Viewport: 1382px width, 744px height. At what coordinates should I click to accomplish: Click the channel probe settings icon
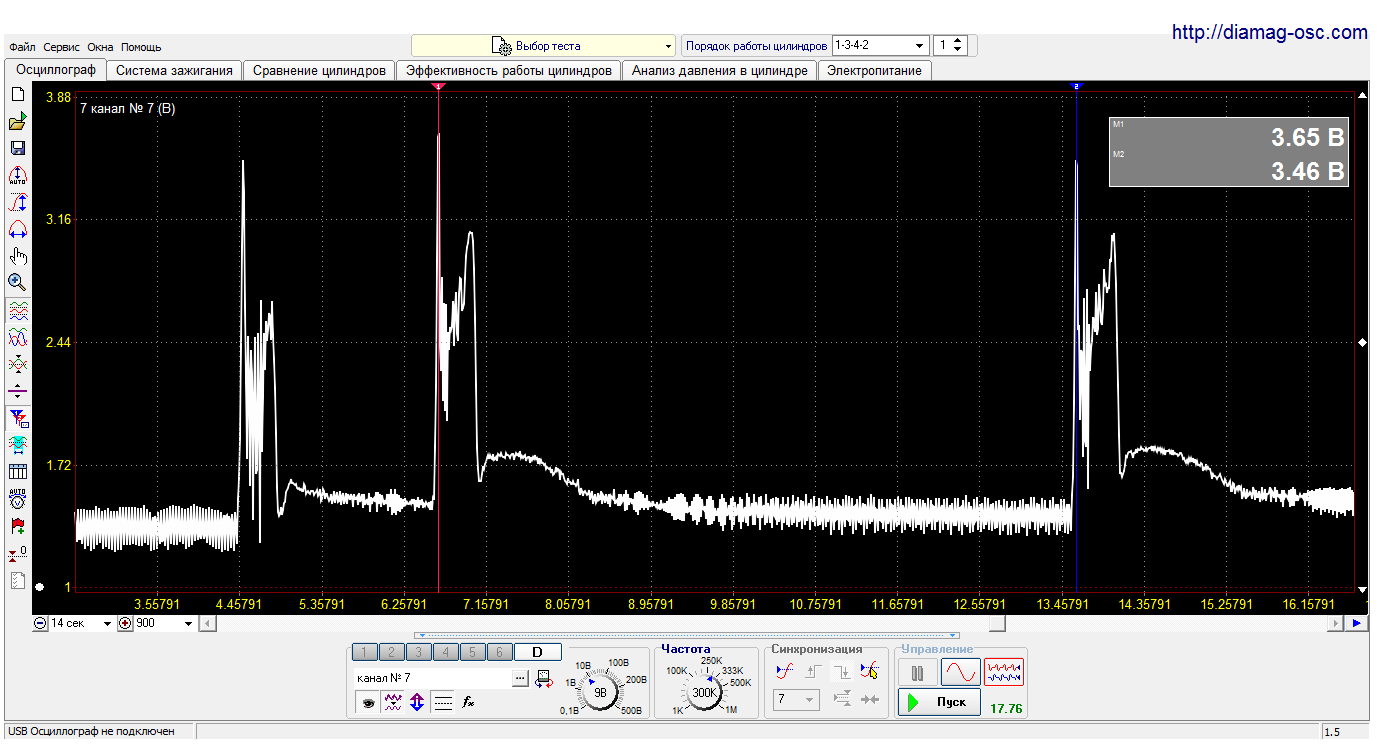(543, 678)
